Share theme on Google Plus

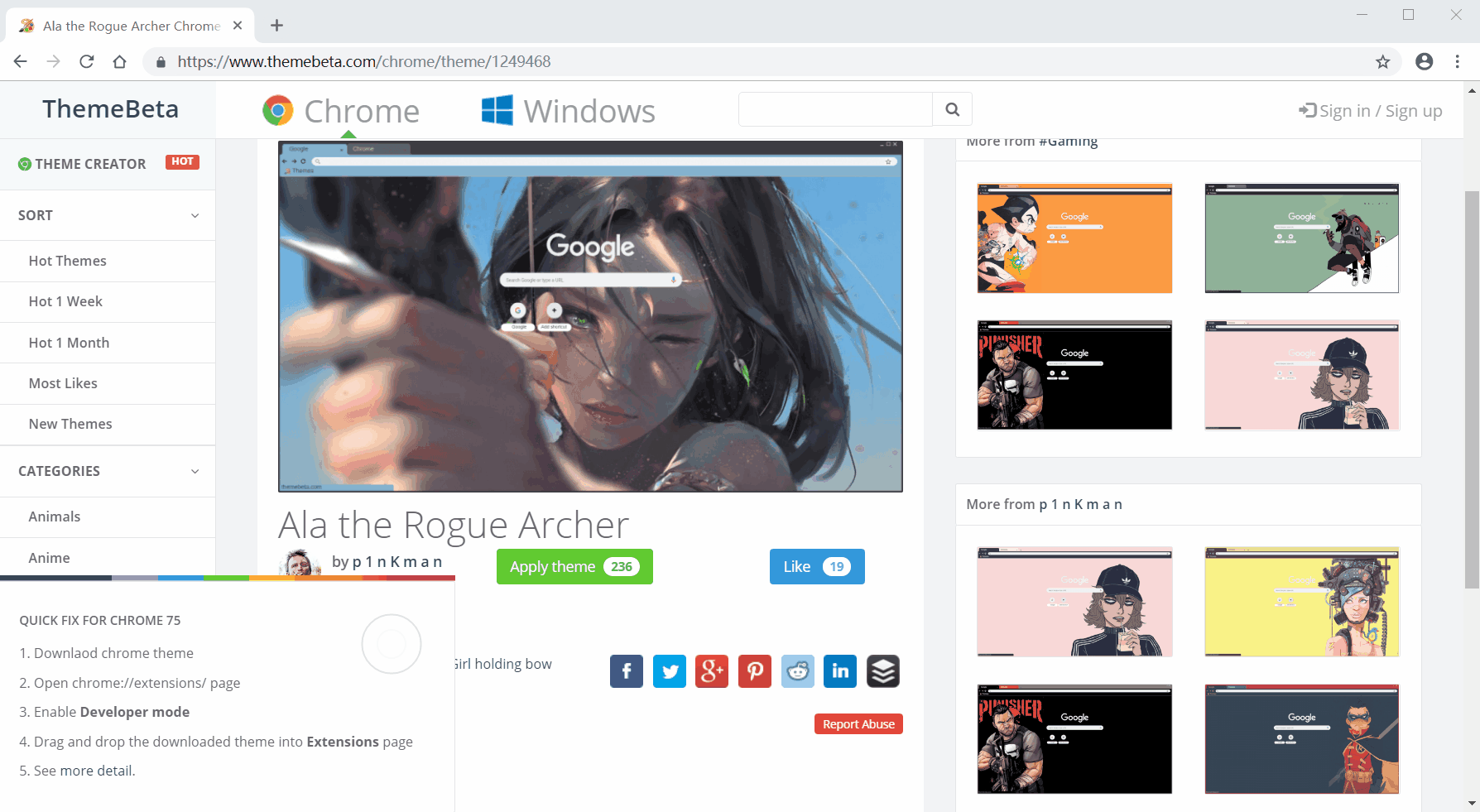[712, 671]
